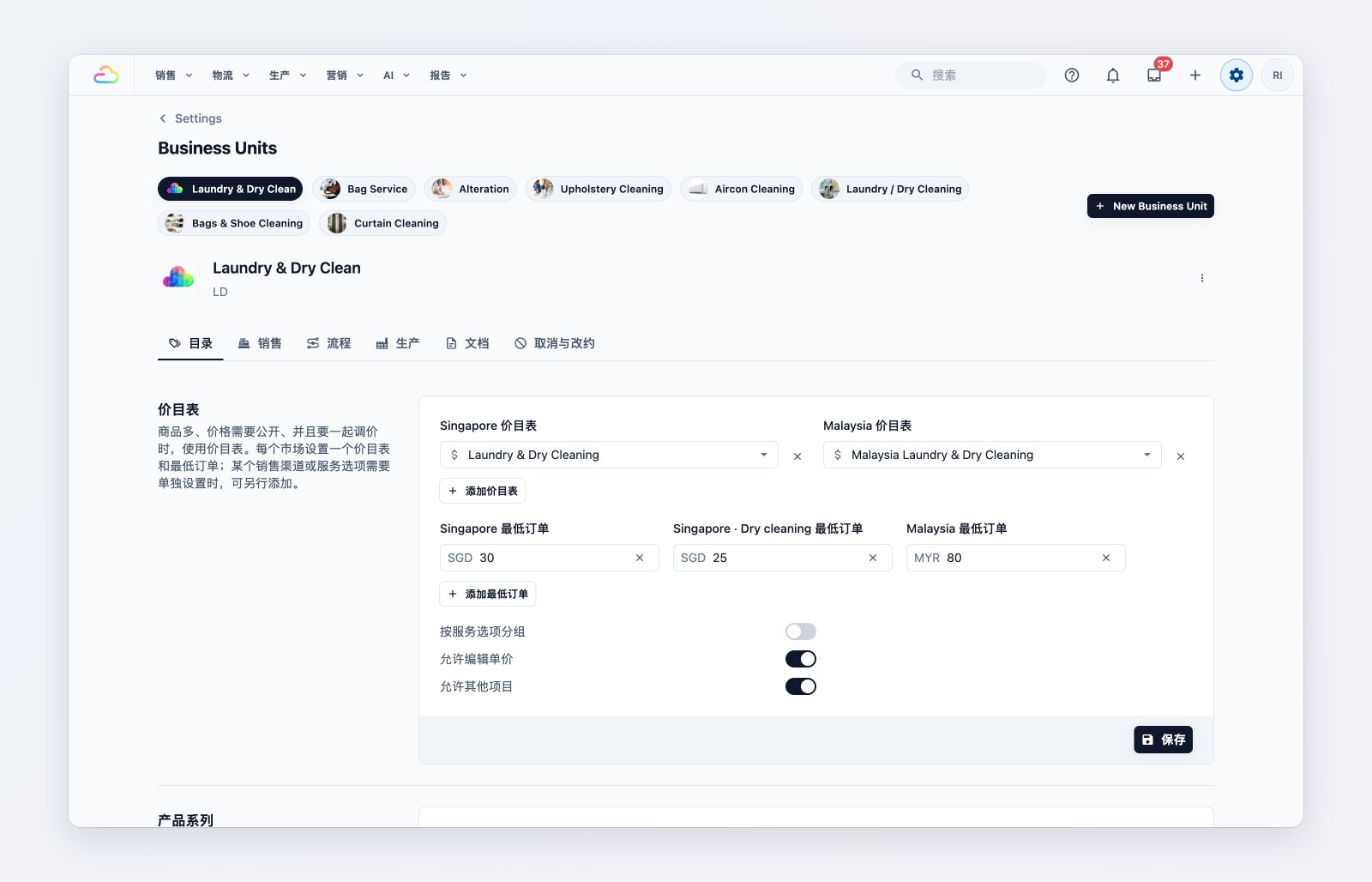Expand the 营销 menu
1372x882 pixels.
coord(345,76)
